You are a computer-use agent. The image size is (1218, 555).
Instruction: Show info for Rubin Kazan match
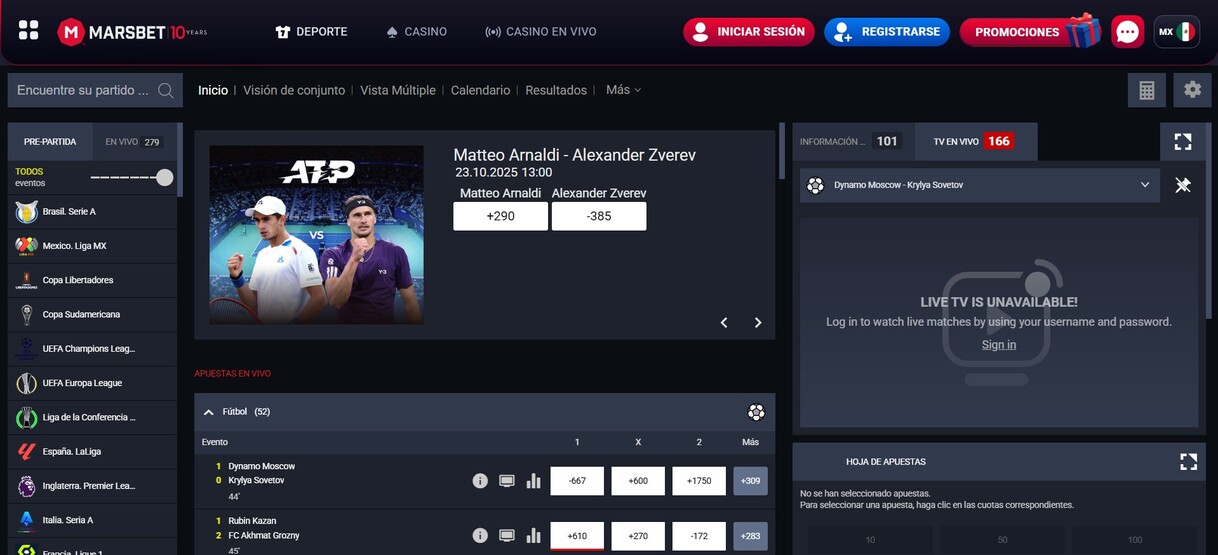click(x=480, y=536)
